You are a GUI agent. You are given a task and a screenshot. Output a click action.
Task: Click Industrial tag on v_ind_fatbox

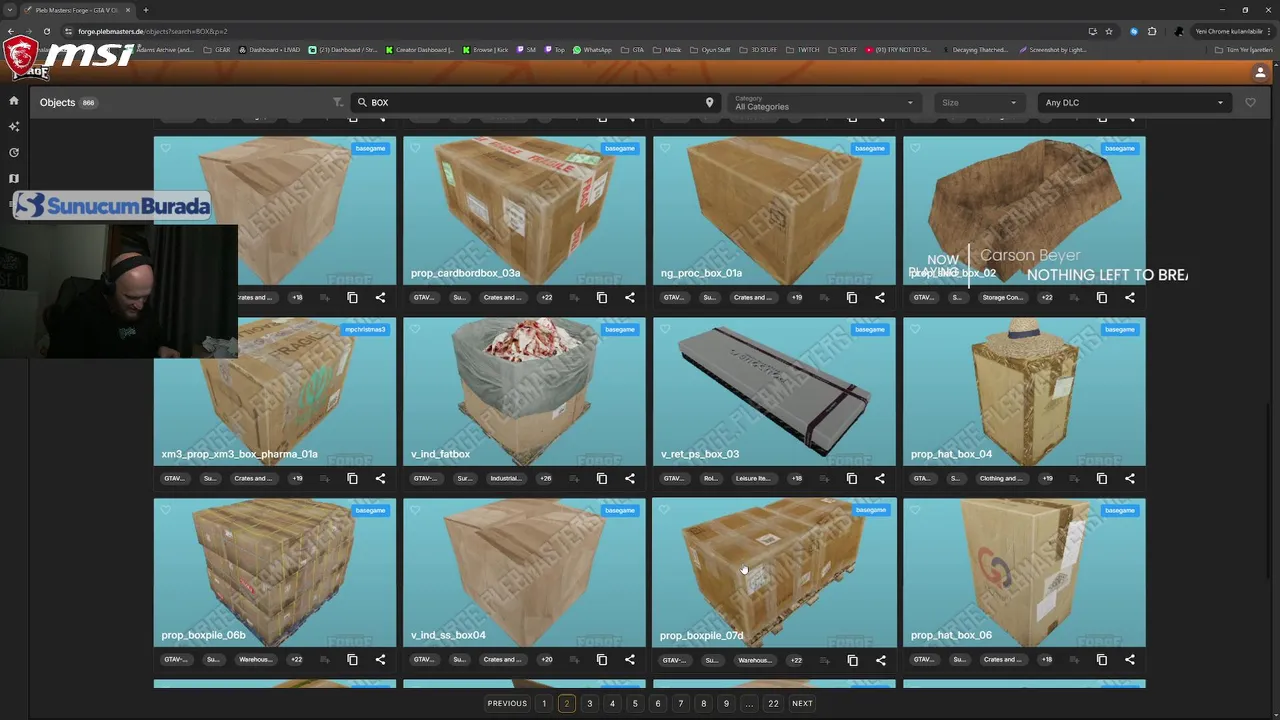tap(505, 478)
